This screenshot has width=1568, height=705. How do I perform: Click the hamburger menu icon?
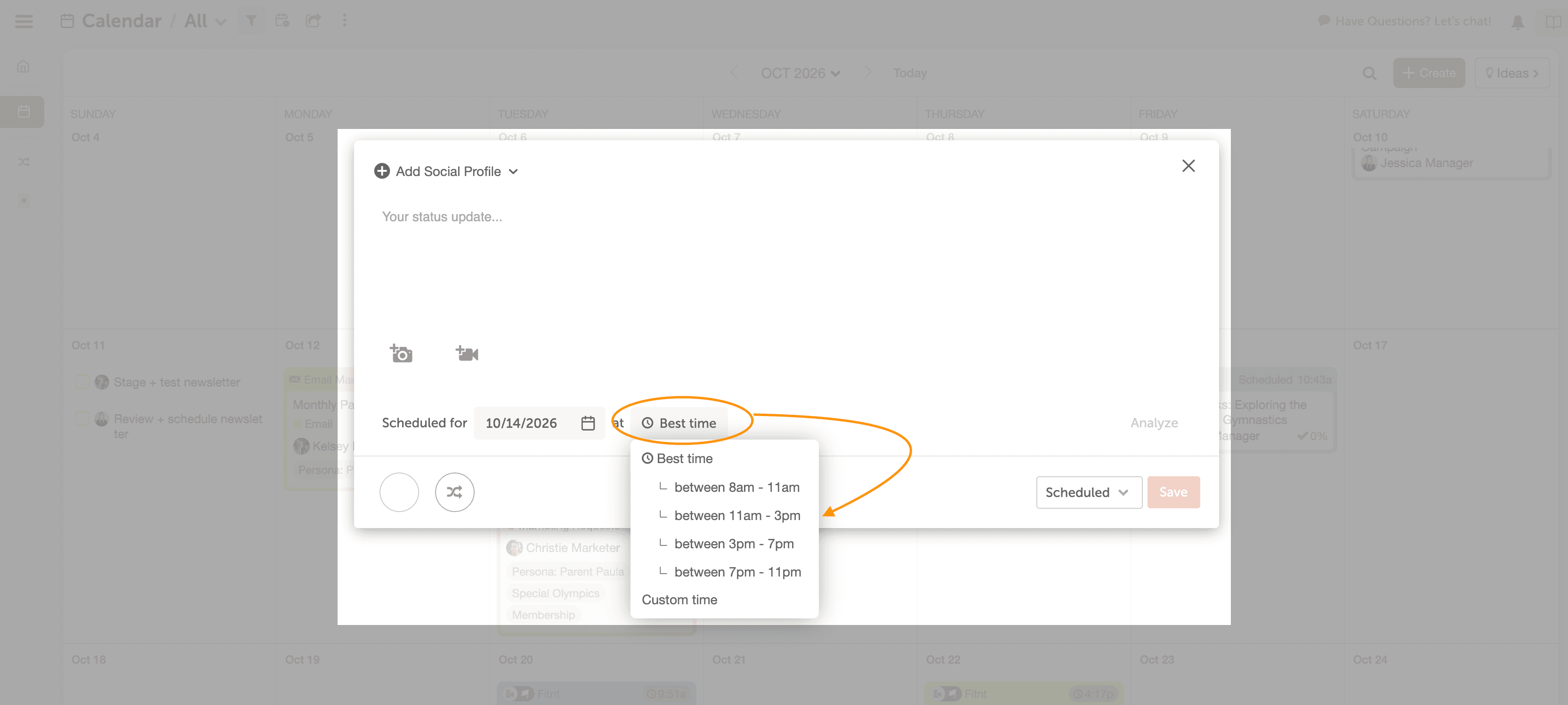(24, 21)
